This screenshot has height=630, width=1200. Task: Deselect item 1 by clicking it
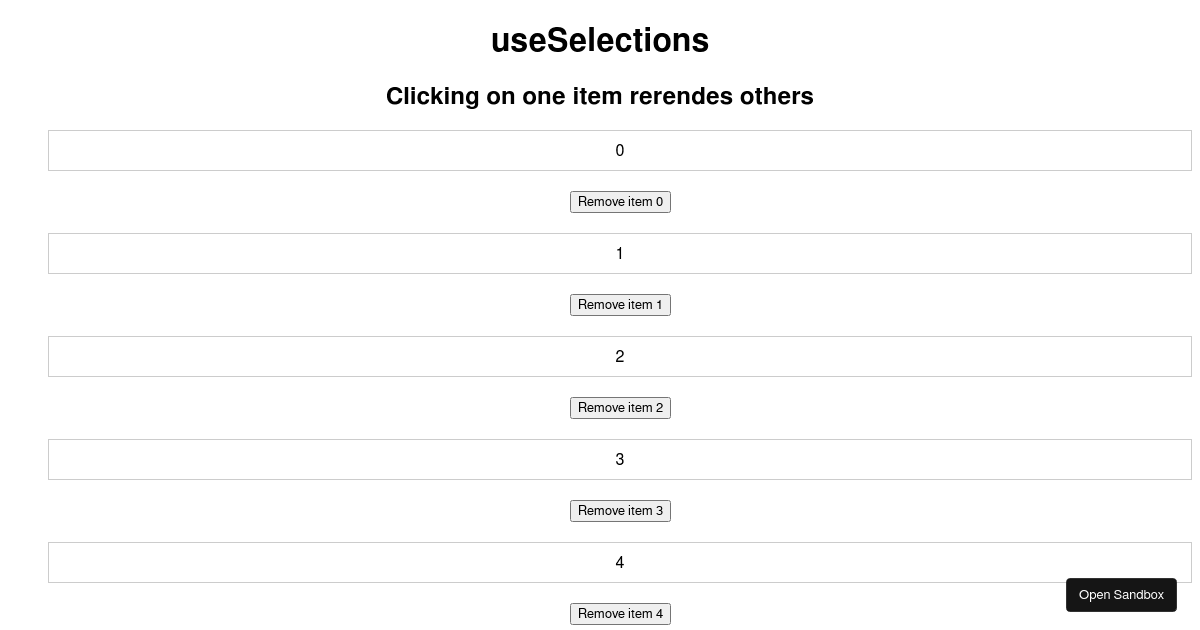[x=620, y=253]
